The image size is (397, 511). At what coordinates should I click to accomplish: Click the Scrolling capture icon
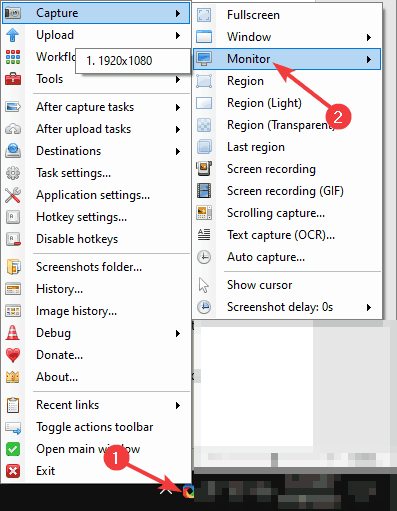tap(204, 213)
